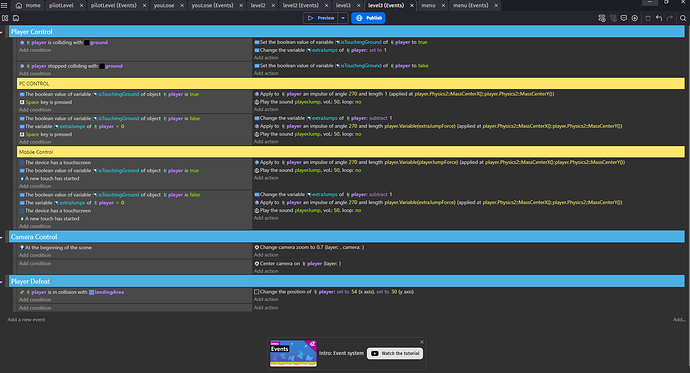The height and width of the screenshot is (373, 690).
Task: Select the Mobile Control comment bar
Action: point(351,152)
